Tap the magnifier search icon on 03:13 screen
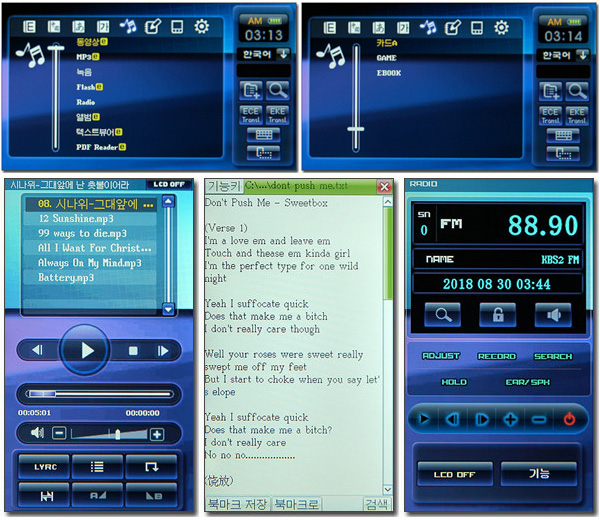Viewport: 600px width, 520px height. (x=277, y=90)
